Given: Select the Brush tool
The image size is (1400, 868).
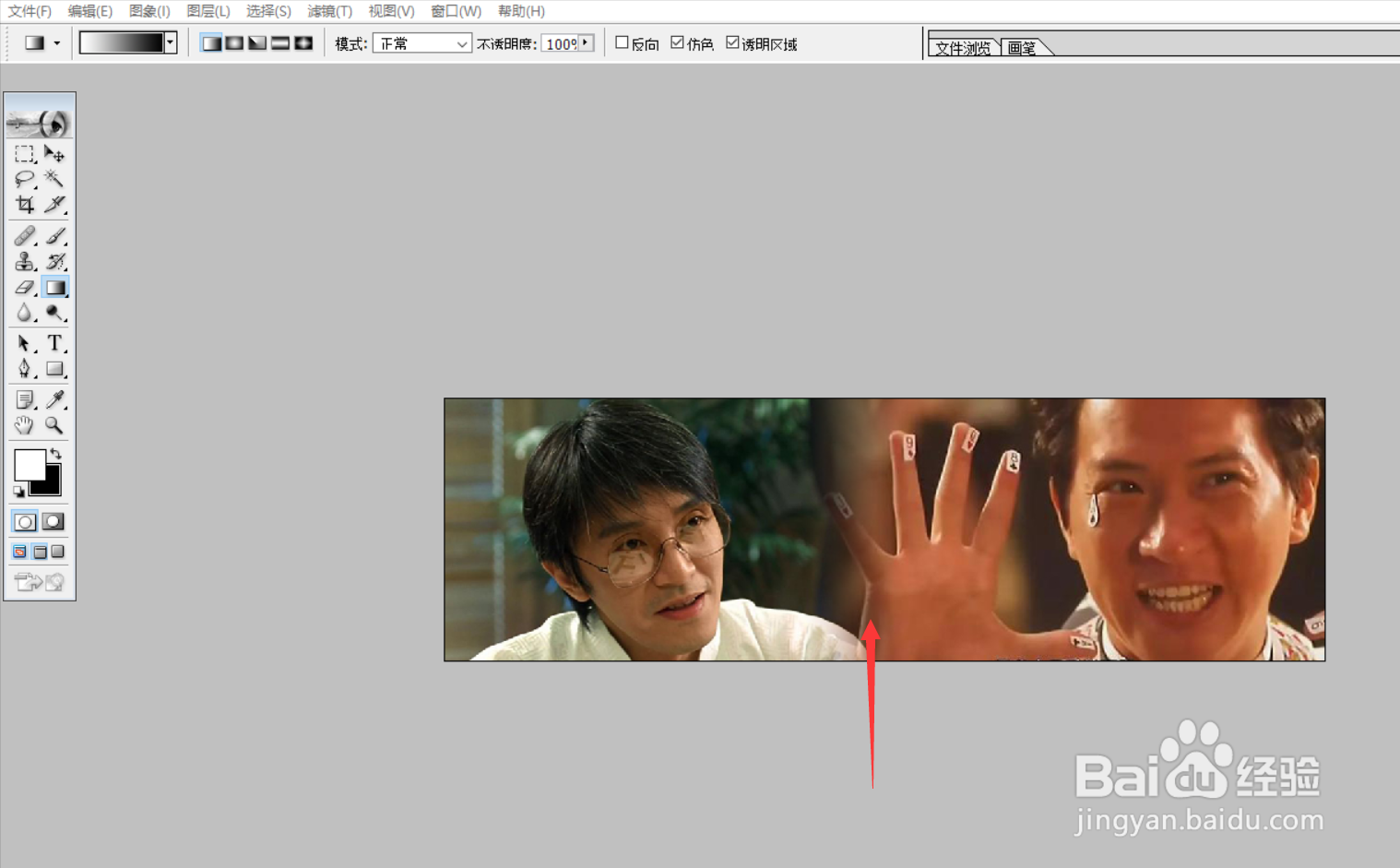Looking at the screenshot, I should (x=54, y=236).
